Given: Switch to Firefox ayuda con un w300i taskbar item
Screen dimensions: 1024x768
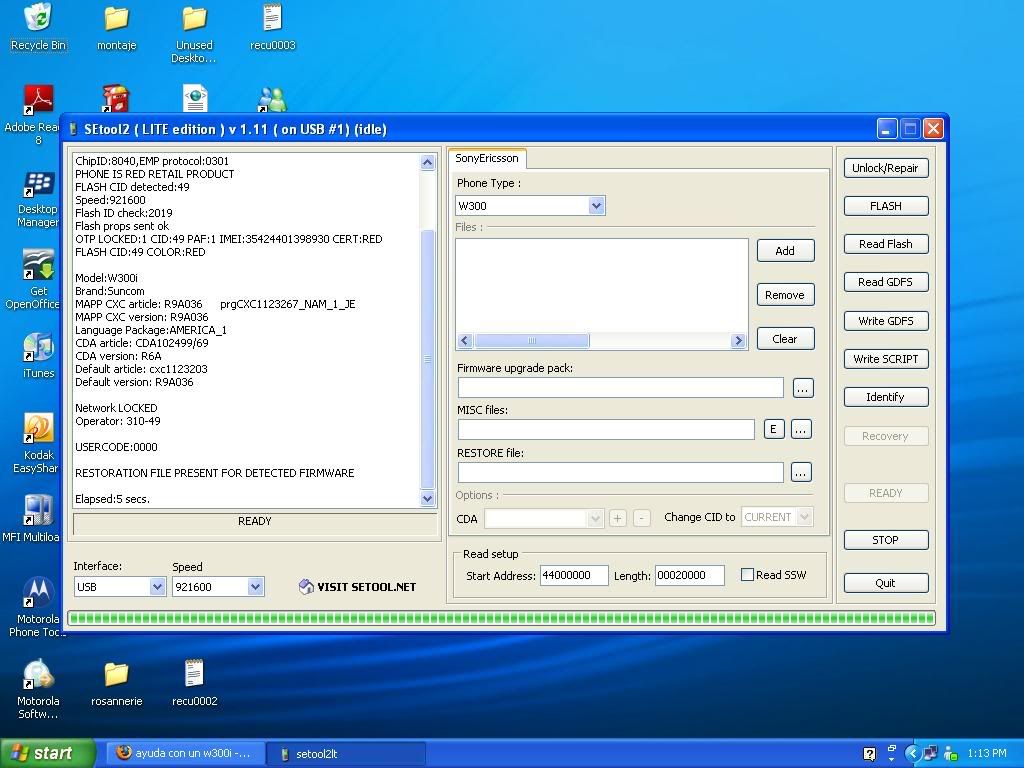Looking at the screenshot, I should (x=185, y=754).
